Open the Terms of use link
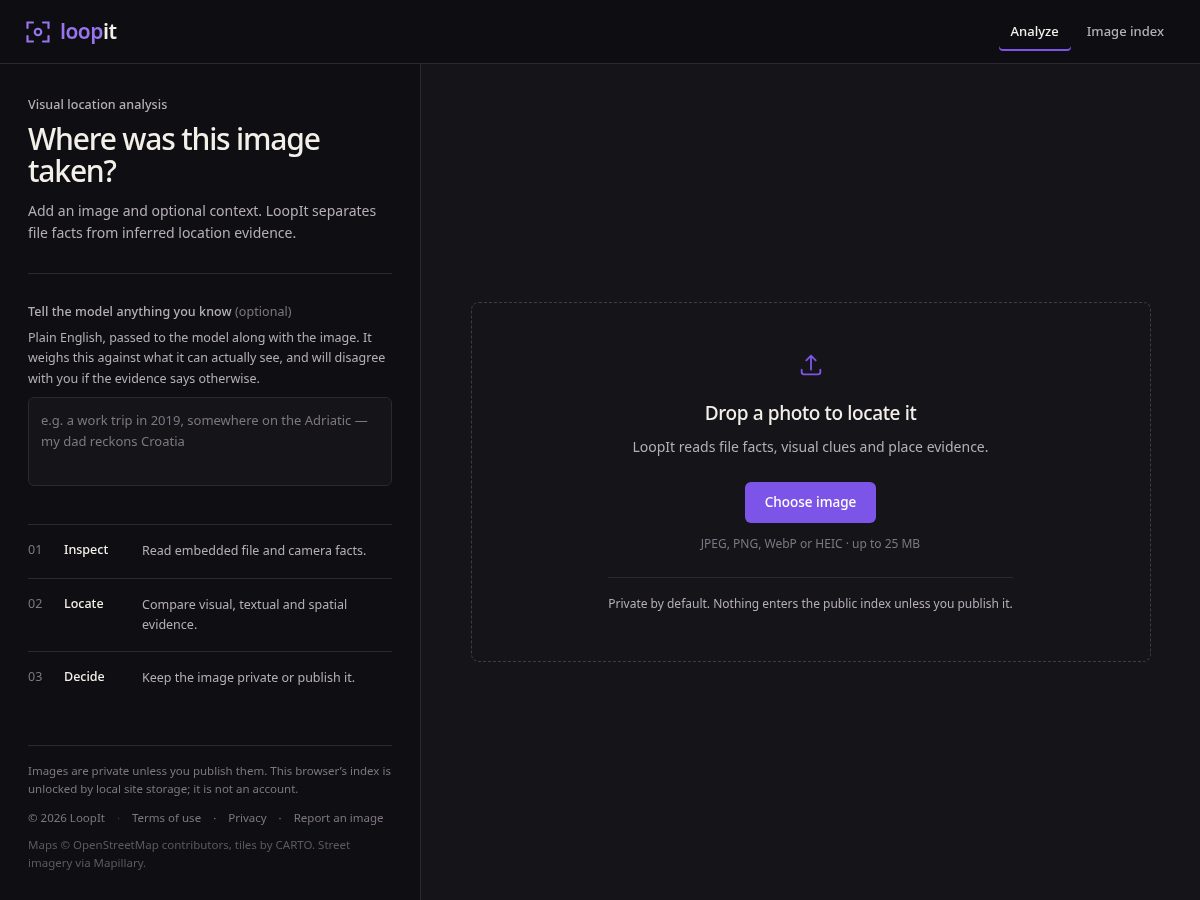Image resolution: width=1200 pixels, height=900 pixels. 166,818
